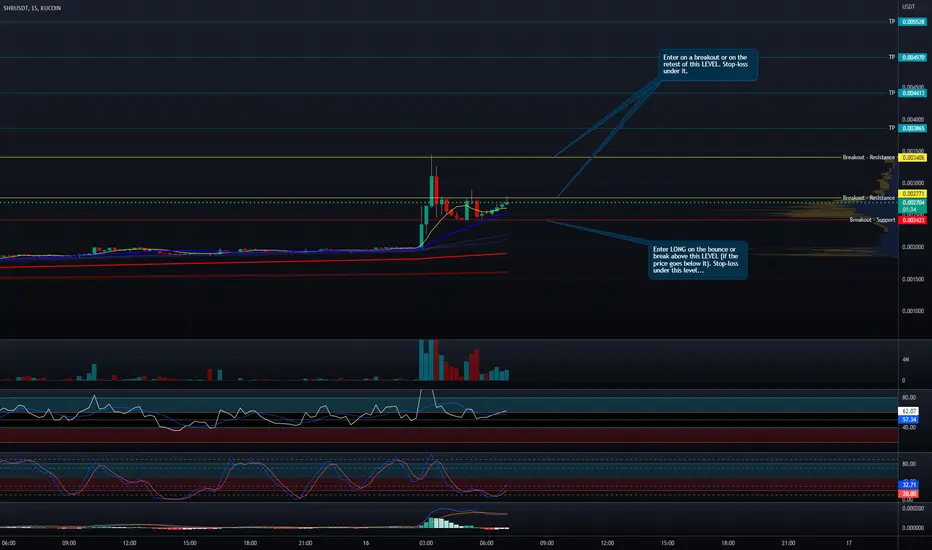Click the 0.003000 price axis value
The width and height of the screenshot is (932, 550).
pos(912,183)
